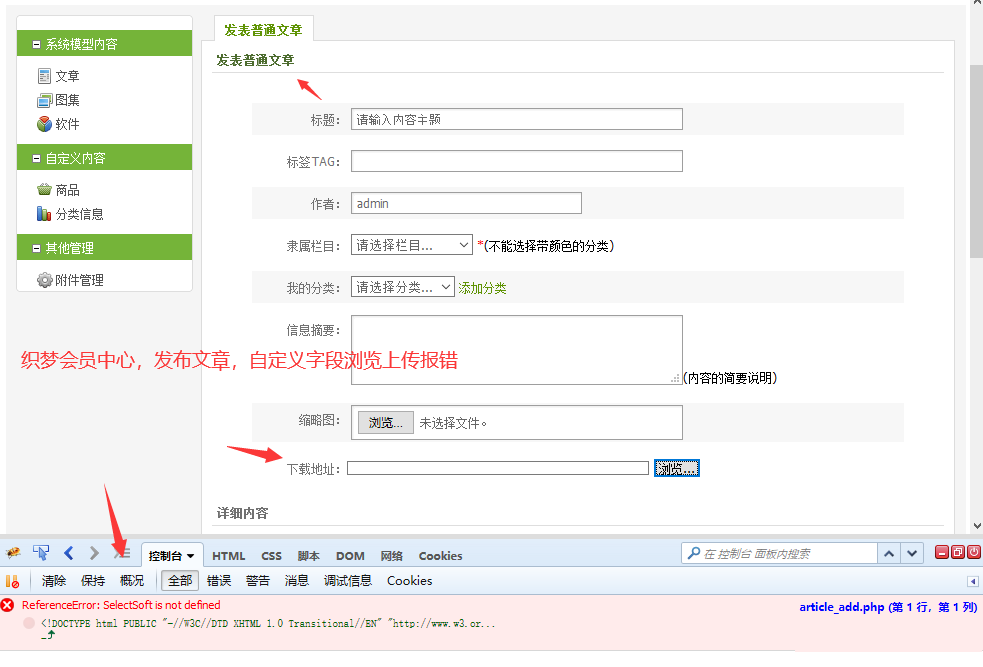Click 浏览 next to 下载地址
The height and width of the screenshot is (667, 983).
[x=676, y=467]
